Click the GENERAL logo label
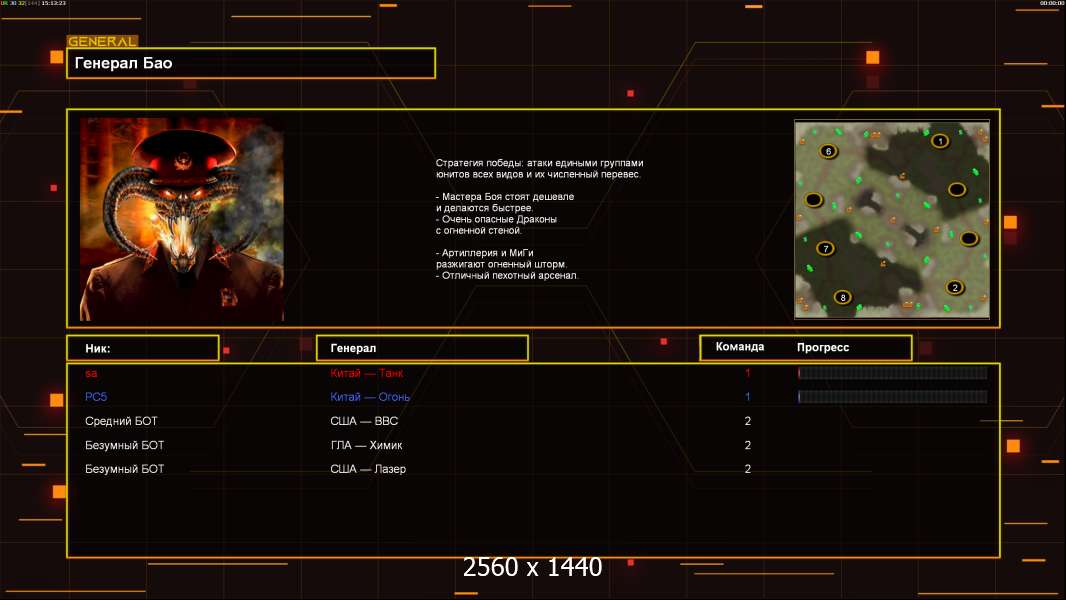Image resolution: width=1066 pixels, height=600 pixels. (101, 42)
